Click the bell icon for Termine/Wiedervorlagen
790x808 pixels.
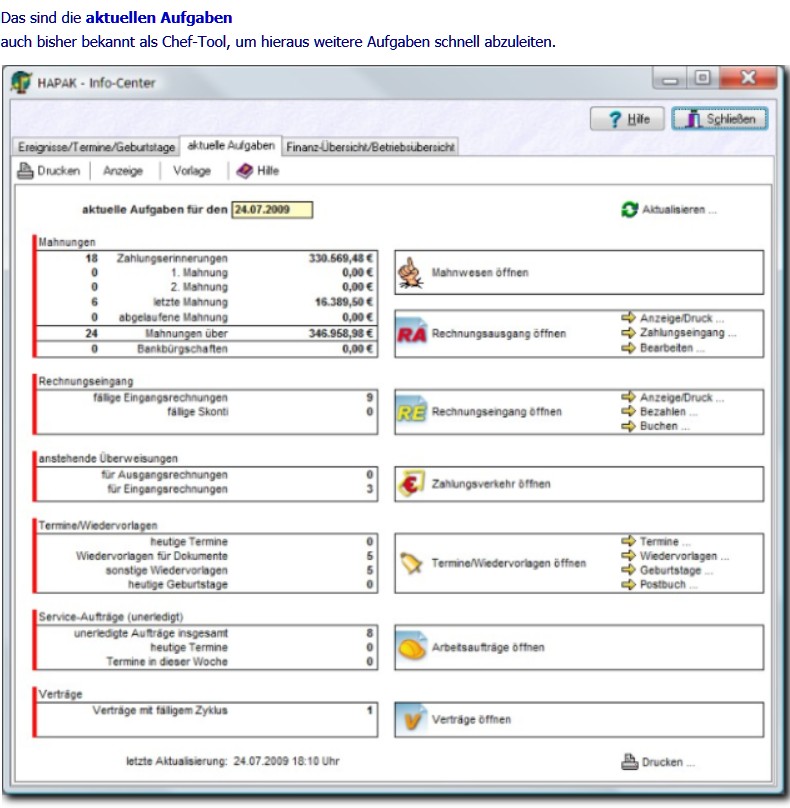[x=412, y=563]
